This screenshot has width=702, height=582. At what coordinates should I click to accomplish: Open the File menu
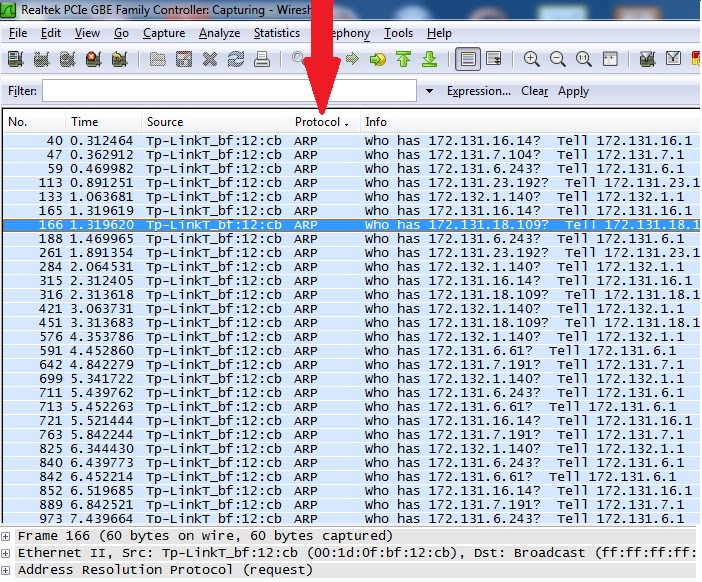click(x=18, y=33)
